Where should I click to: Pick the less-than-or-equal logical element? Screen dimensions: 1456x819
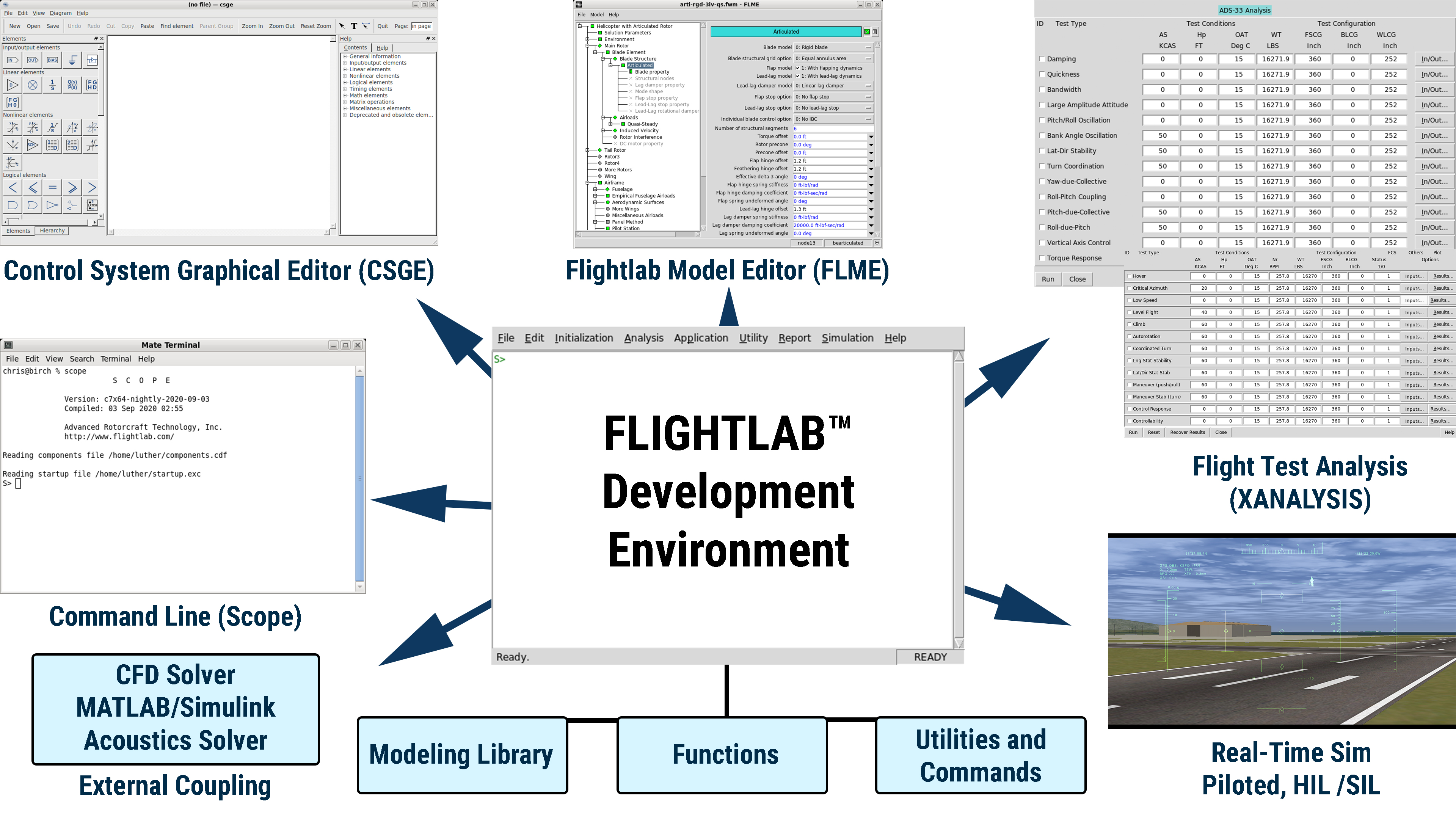click(x=33, y=188)
